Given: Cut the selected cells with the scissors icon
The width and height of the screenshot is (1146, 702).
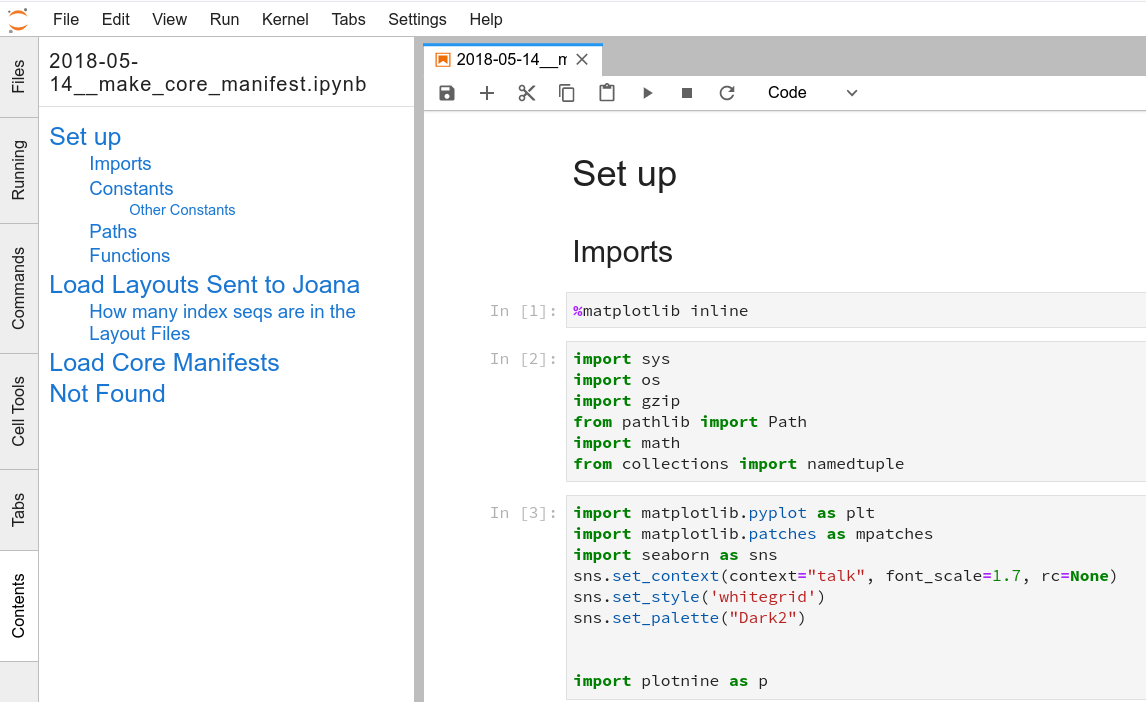Looking at the screenshot, I should [527, 92].
